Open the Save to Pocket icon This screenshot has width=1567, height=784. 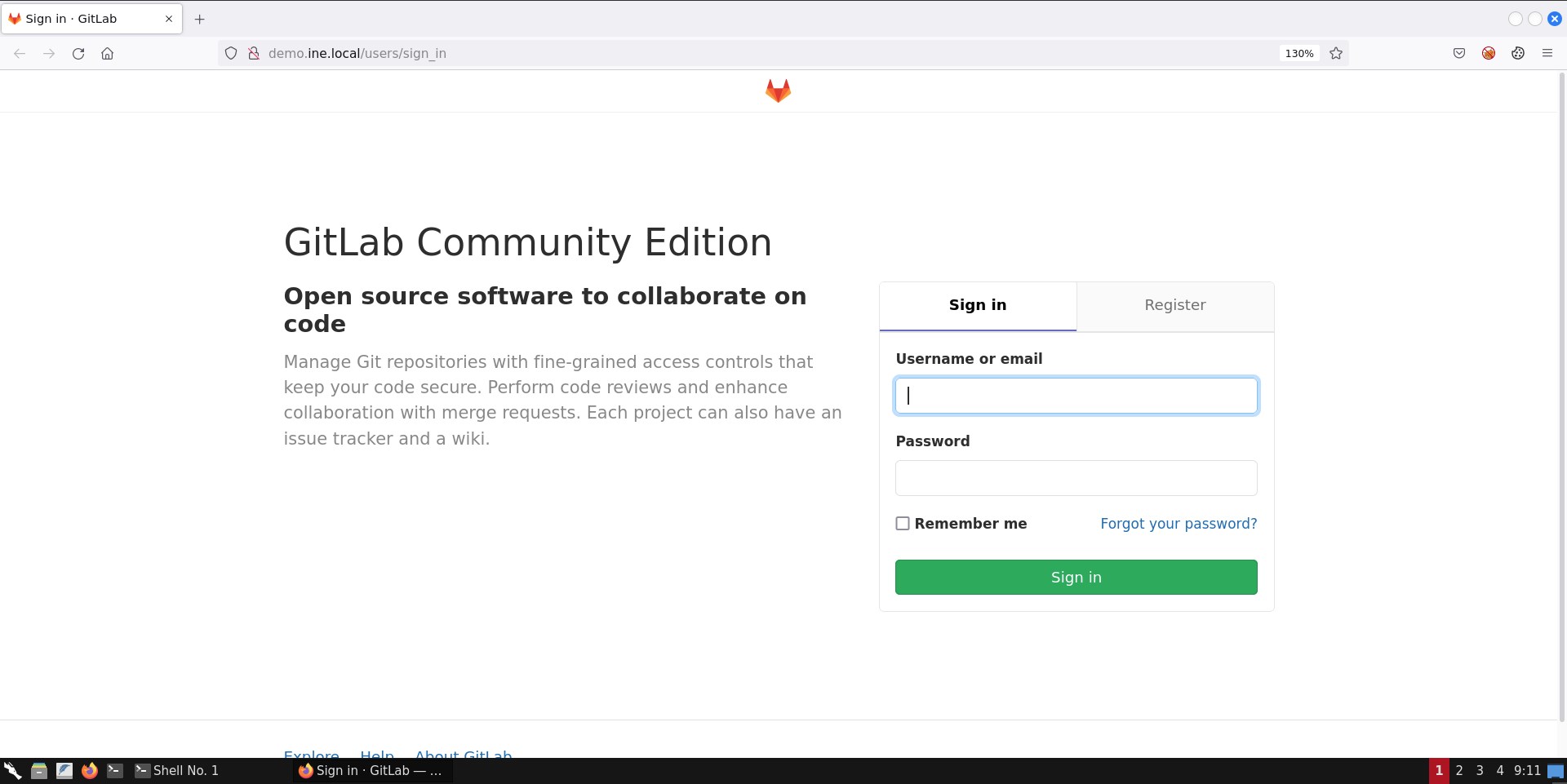point(1459,54)
